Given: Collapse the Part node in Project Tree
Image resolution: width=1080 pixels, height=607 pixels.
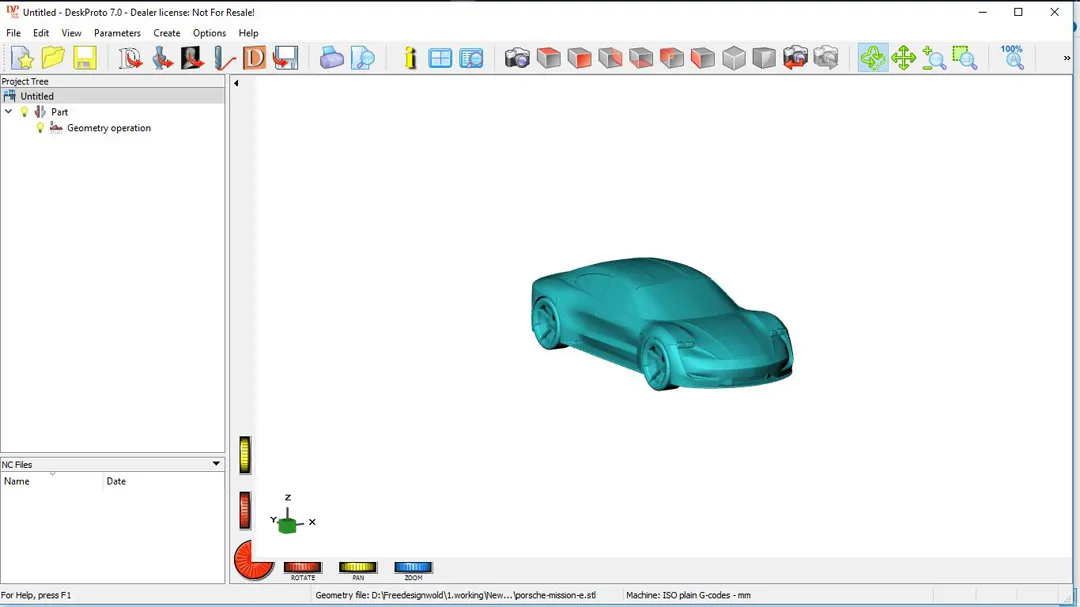Looking at the screenshot, I should [x=8, y=112].
